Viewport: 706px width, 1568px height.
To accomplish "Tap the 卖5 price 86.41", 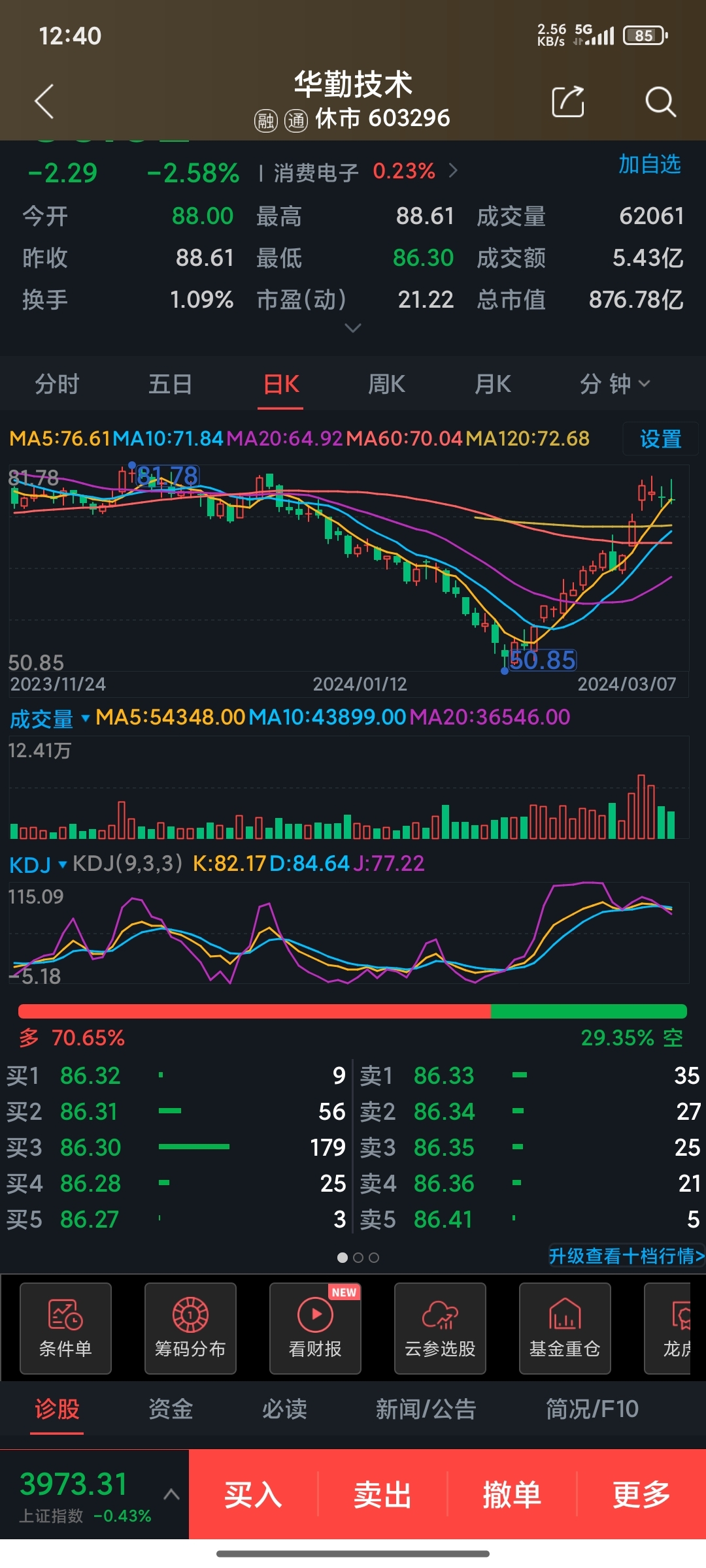I will click(x=443, y=1219).
